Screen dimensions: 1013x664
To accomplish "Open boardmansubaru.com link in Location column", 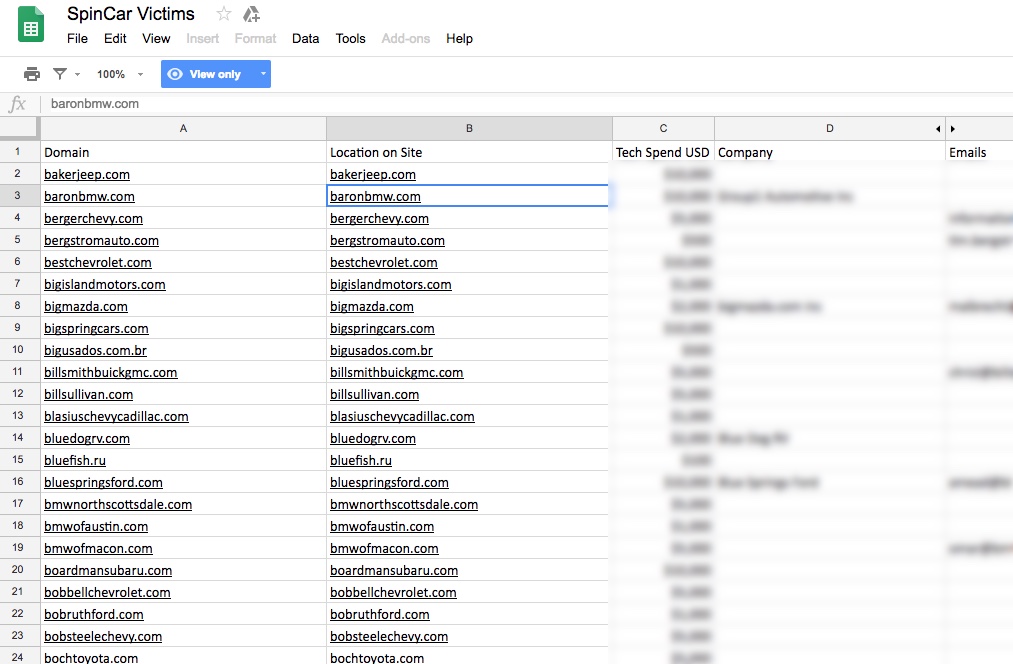I will pyautogui.click(x=394, y=570).
